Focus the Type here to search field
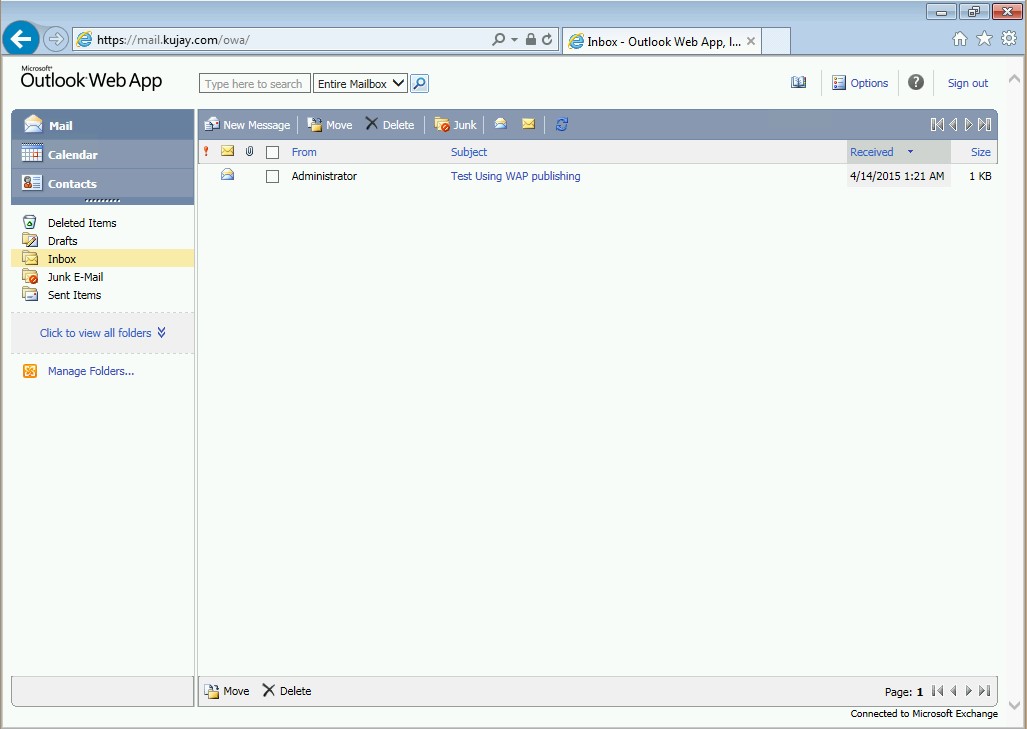Image resolution: width=1027 pixels, height=729 pixels. tap(255, 84)
